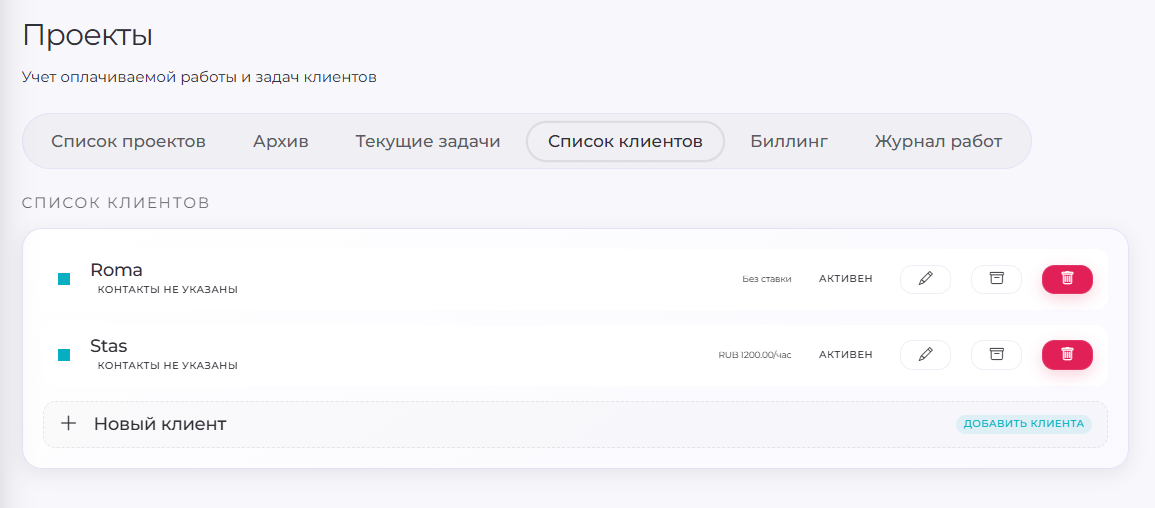Image resolution: width=1155 pixels, height=508 pixels.
Task: Click the Новый клиент label
Action: coord(160,424)
